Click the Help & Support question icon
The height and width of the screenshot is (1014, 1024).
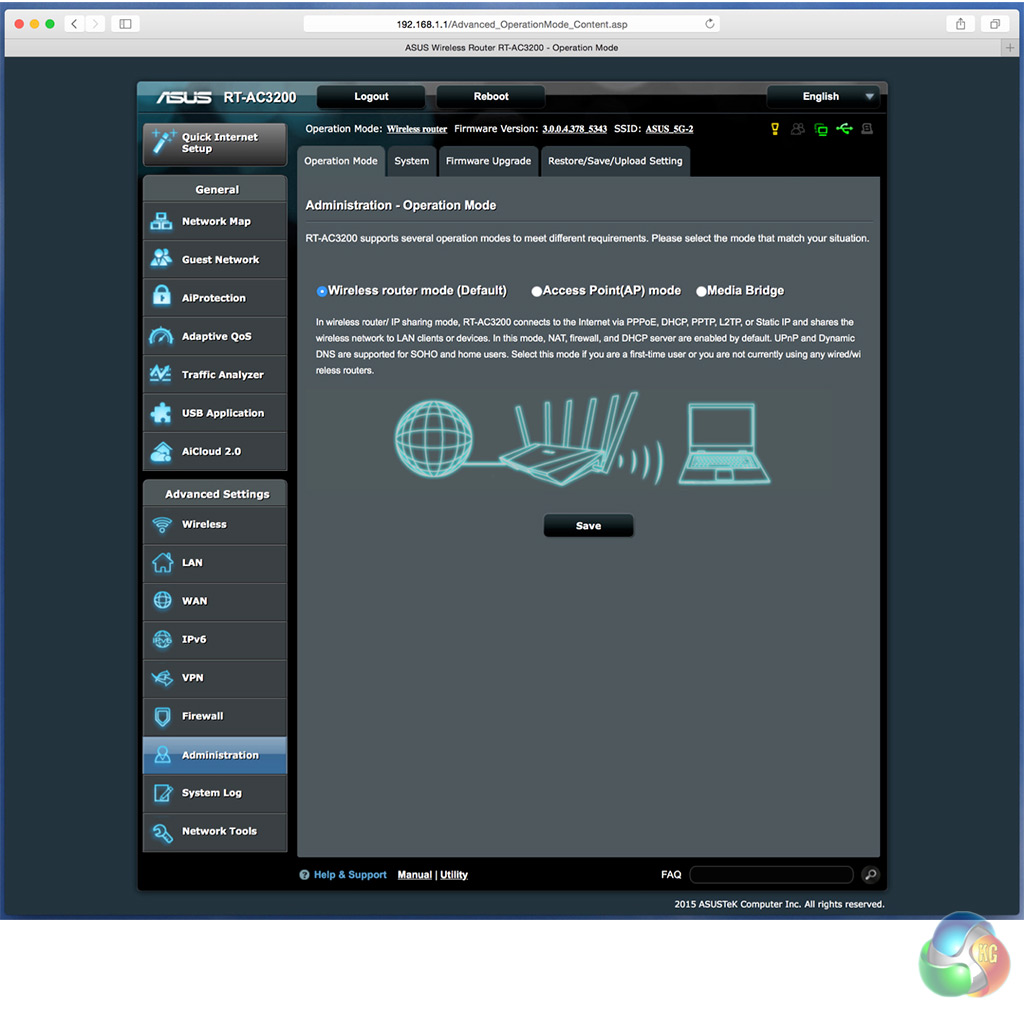pos(304,875)
